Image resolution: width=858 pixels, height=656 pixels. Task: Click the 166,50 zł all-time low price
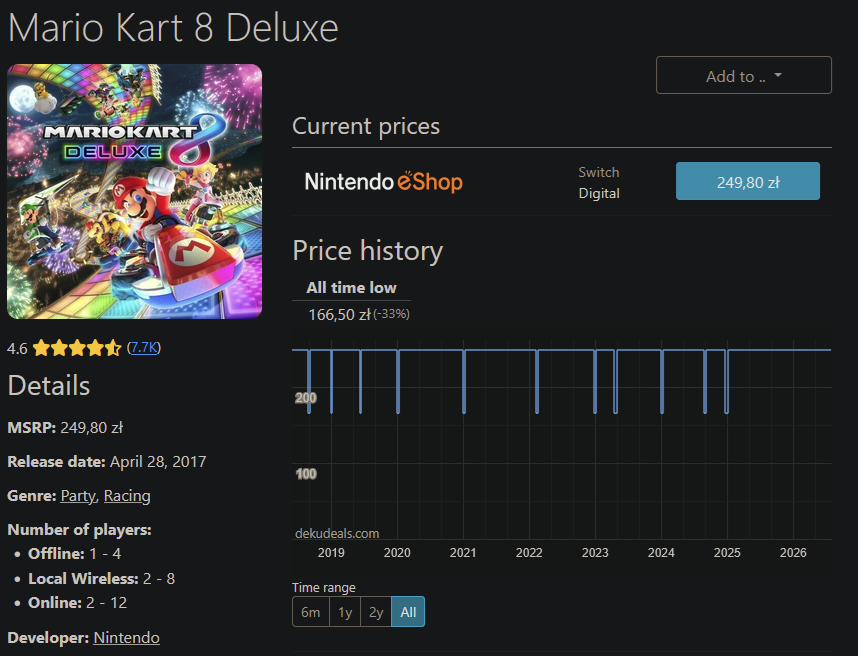click(339, 315)
